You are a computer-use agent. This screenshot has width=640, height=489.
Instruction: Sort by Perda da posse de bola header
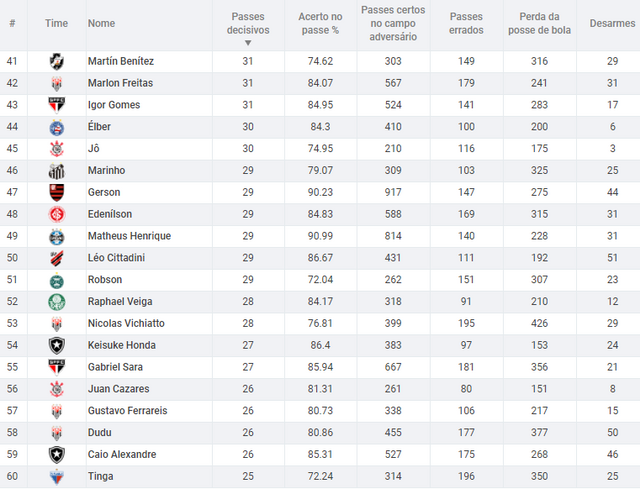pyautogui.click(x=539, y=23)
